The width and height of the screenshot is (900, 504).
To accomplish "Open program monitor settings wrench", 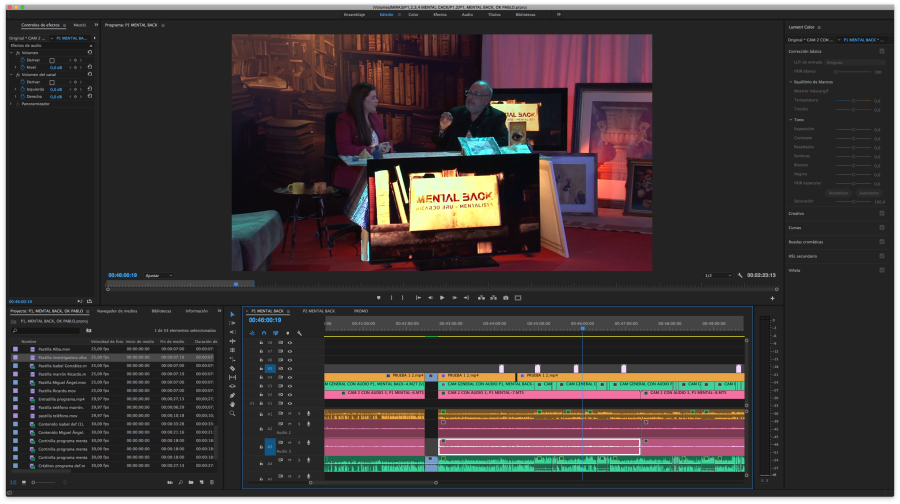I will tap(740, 276).
